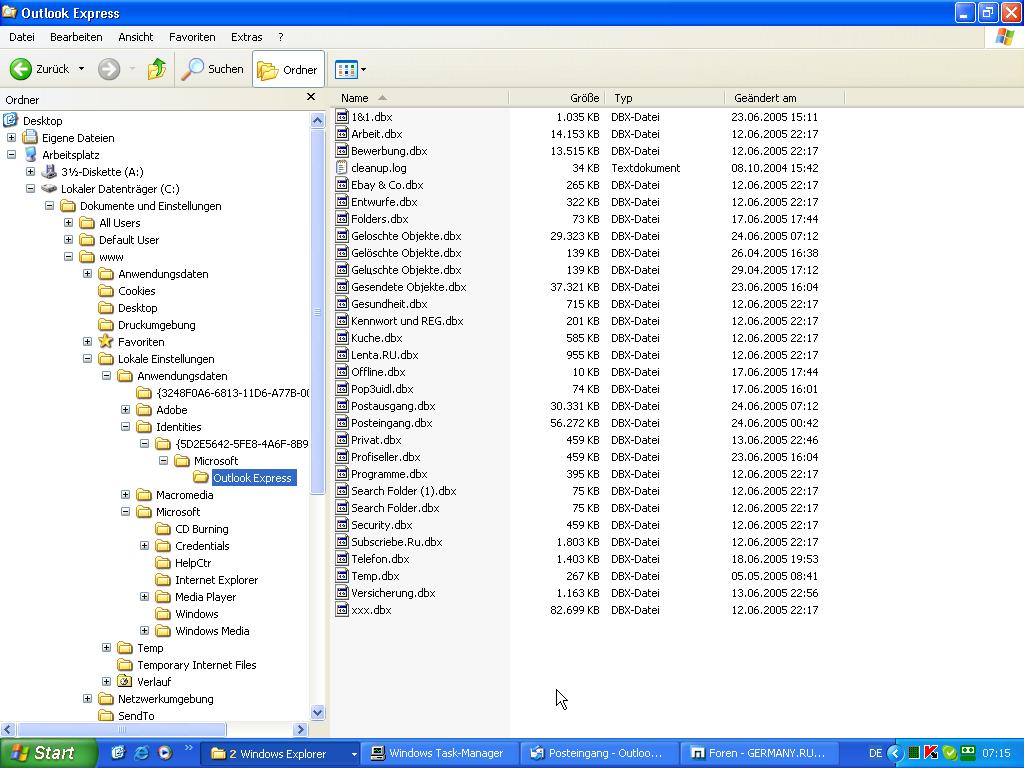The width and height of the screenshot is (1024, 768).
Task: Switch to Posteingang - Outlook taskbar button
Action: [x=599, y=753]
